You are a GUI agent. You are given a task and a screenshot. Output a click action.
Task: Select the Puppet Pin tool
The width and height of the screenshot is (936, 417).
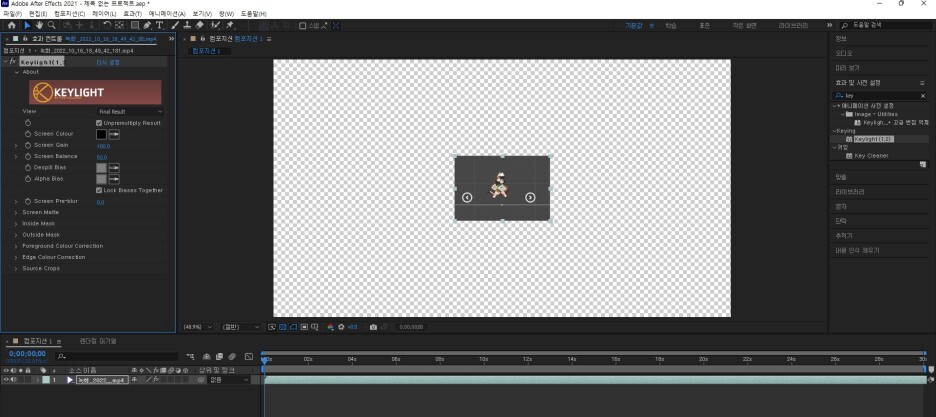pos(230,26)
